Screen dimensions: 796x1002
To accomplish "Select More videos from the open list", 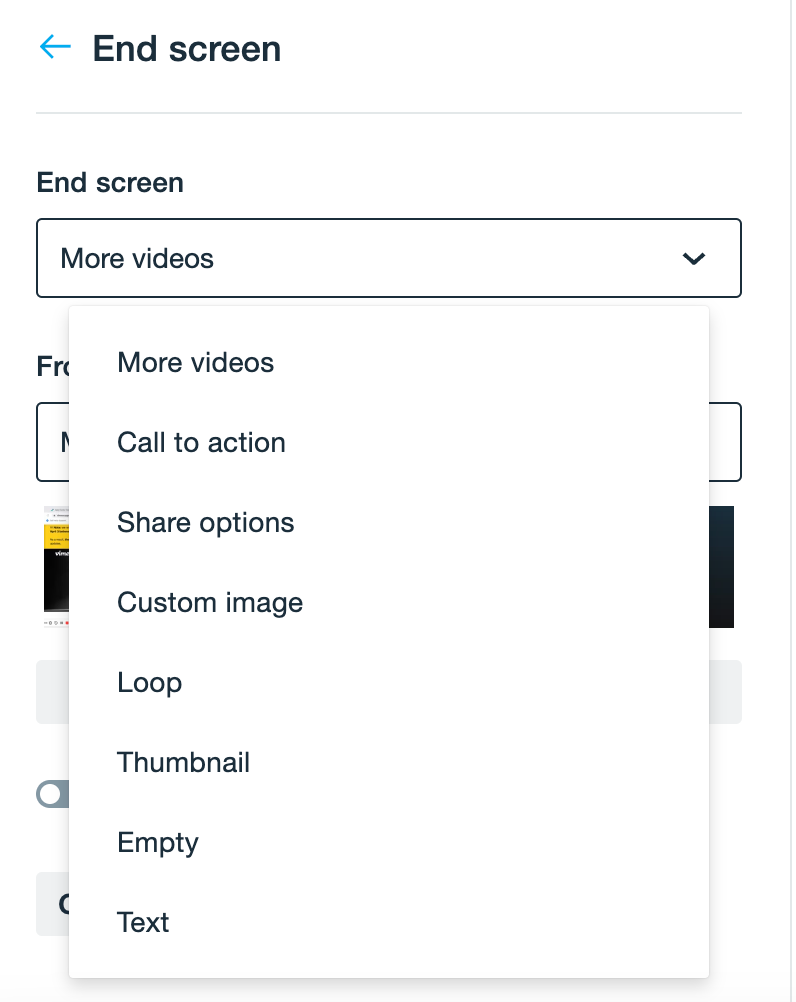I will pyautogui.click(x=195, y=362).
